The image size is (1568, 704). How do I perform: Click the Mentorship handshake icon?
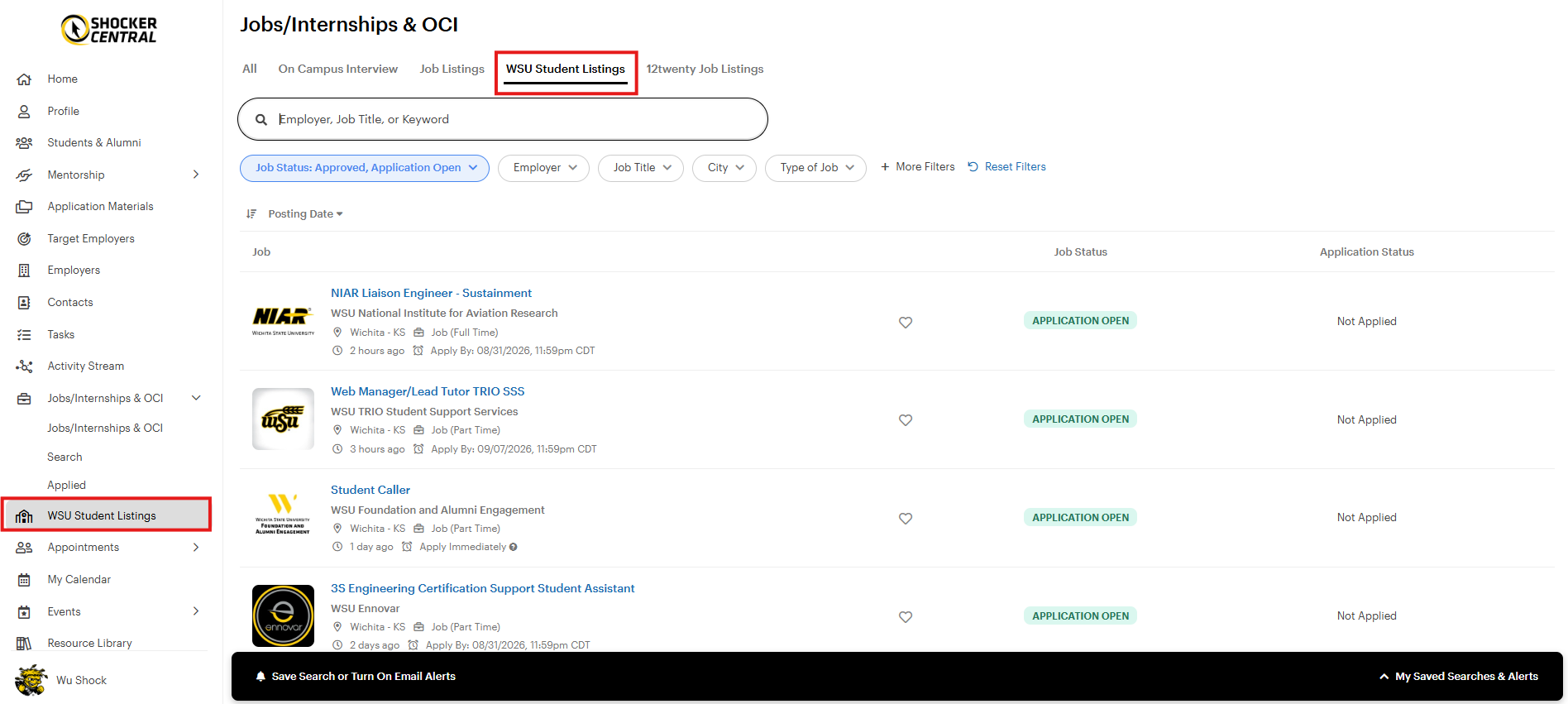[x=24, y=175]
